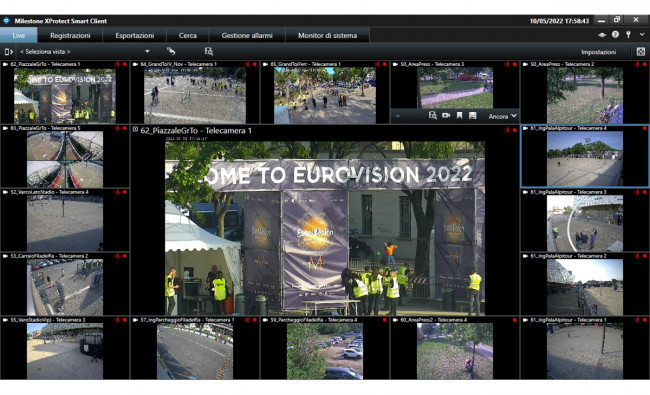
Task: Open search document icon on 50_AreaPress camera toolbar
Action: (x=433, y=116)
